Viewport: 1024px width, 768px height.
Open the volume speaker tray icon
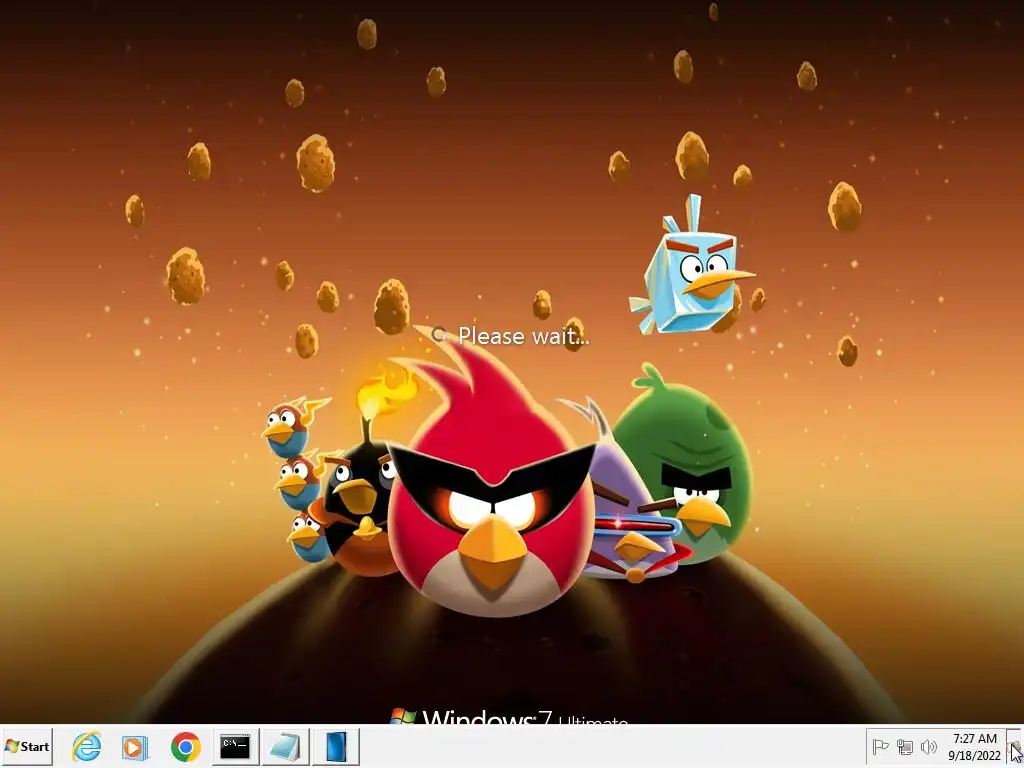(x=928, y=746)
